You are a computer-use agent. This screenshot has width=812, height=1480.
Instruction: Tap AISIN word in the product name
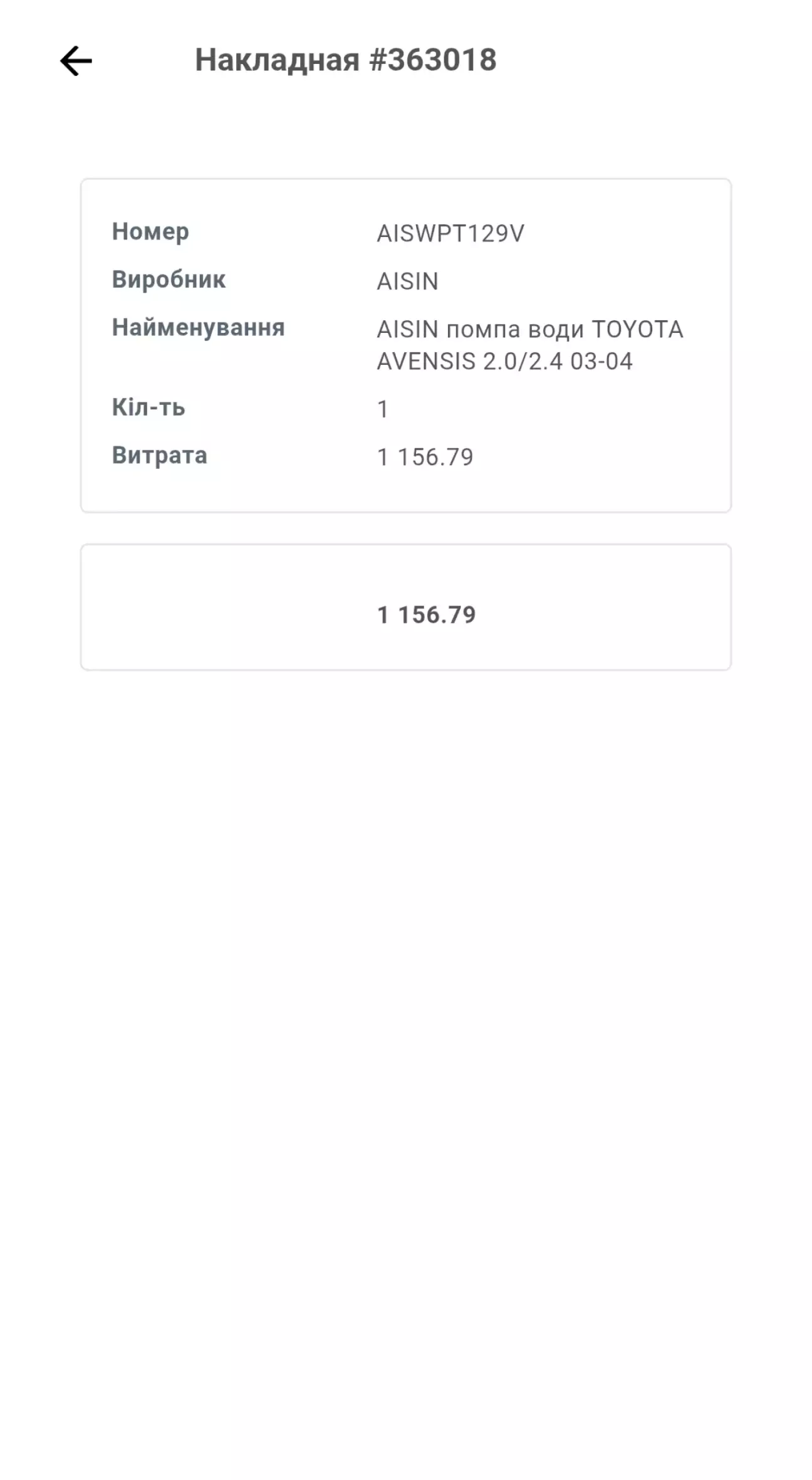407,329
